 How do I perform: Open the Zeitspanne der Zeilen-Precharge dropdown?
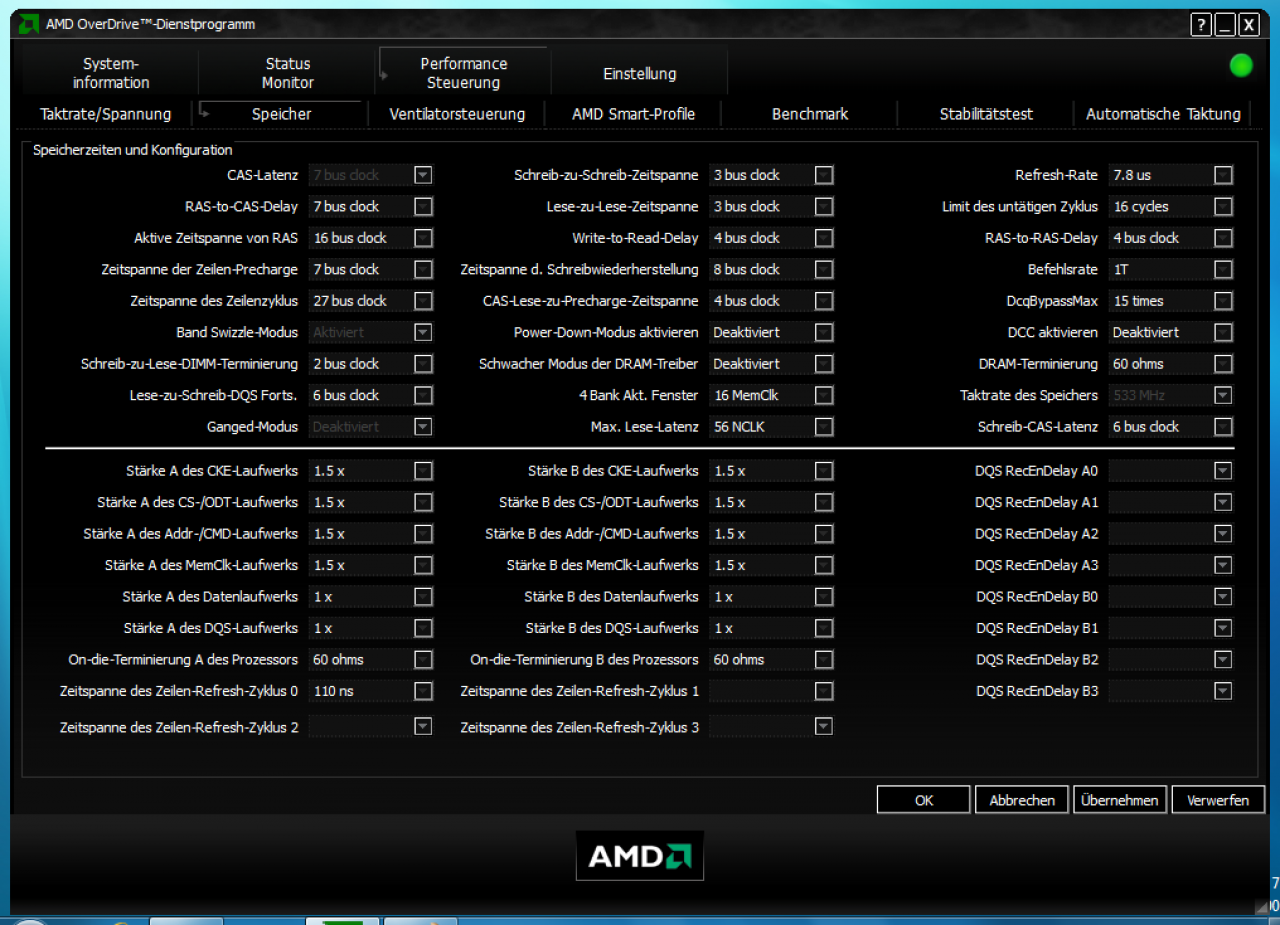point(423,270)
